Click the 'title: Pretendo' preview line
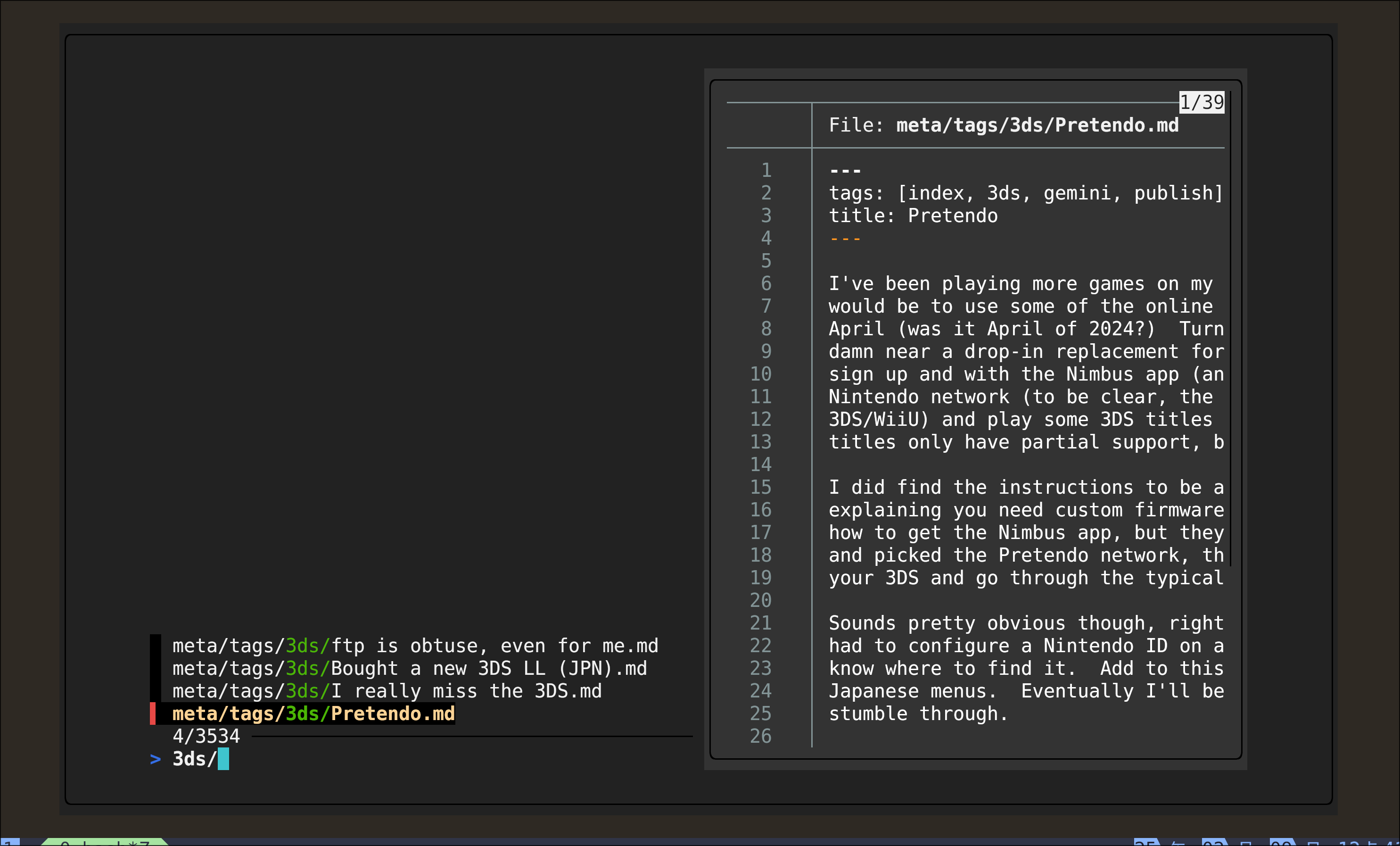Screen dimensions: 1400x846 coord(913,216)
